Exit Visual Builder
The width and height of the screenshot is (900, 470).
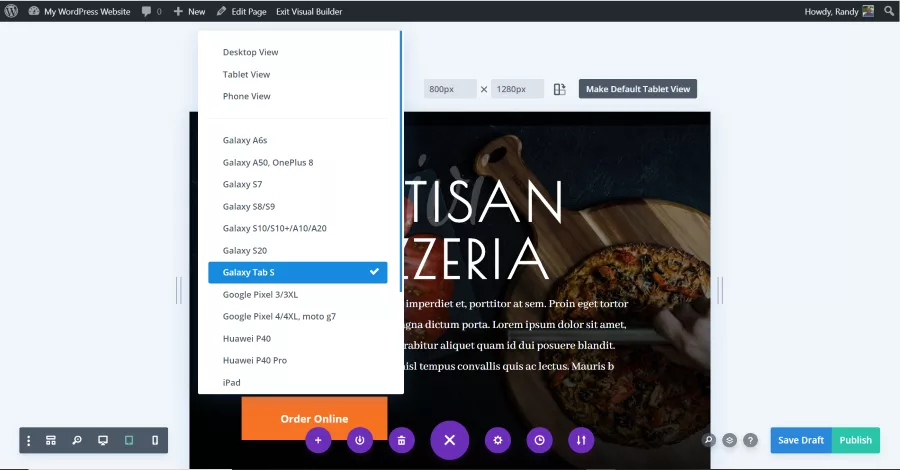point(309,11)
